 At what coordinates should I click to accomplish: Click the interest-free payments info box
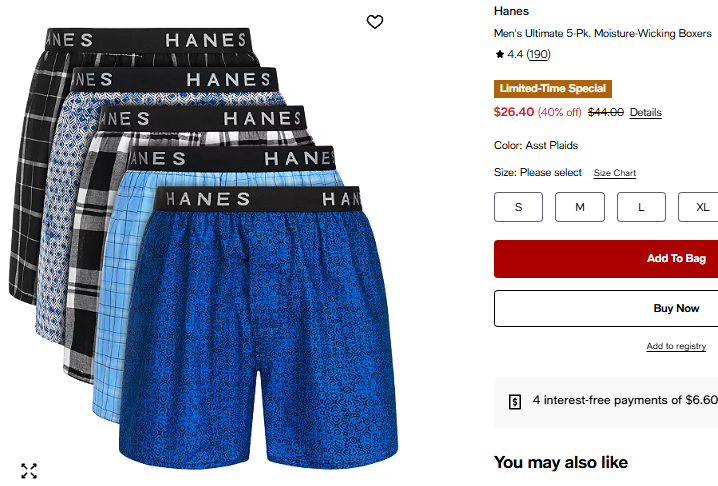coord(606,403)
